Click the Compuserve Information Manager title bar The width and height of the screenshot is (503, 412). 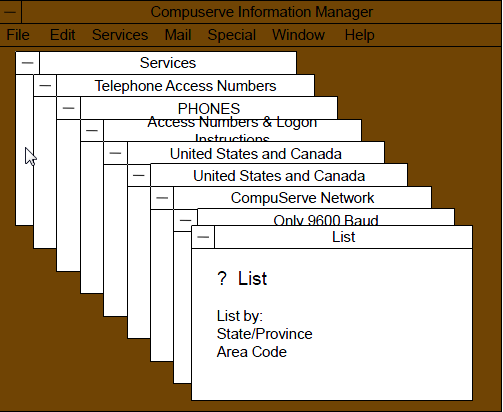pyautogui.click(x=262, y=12)
